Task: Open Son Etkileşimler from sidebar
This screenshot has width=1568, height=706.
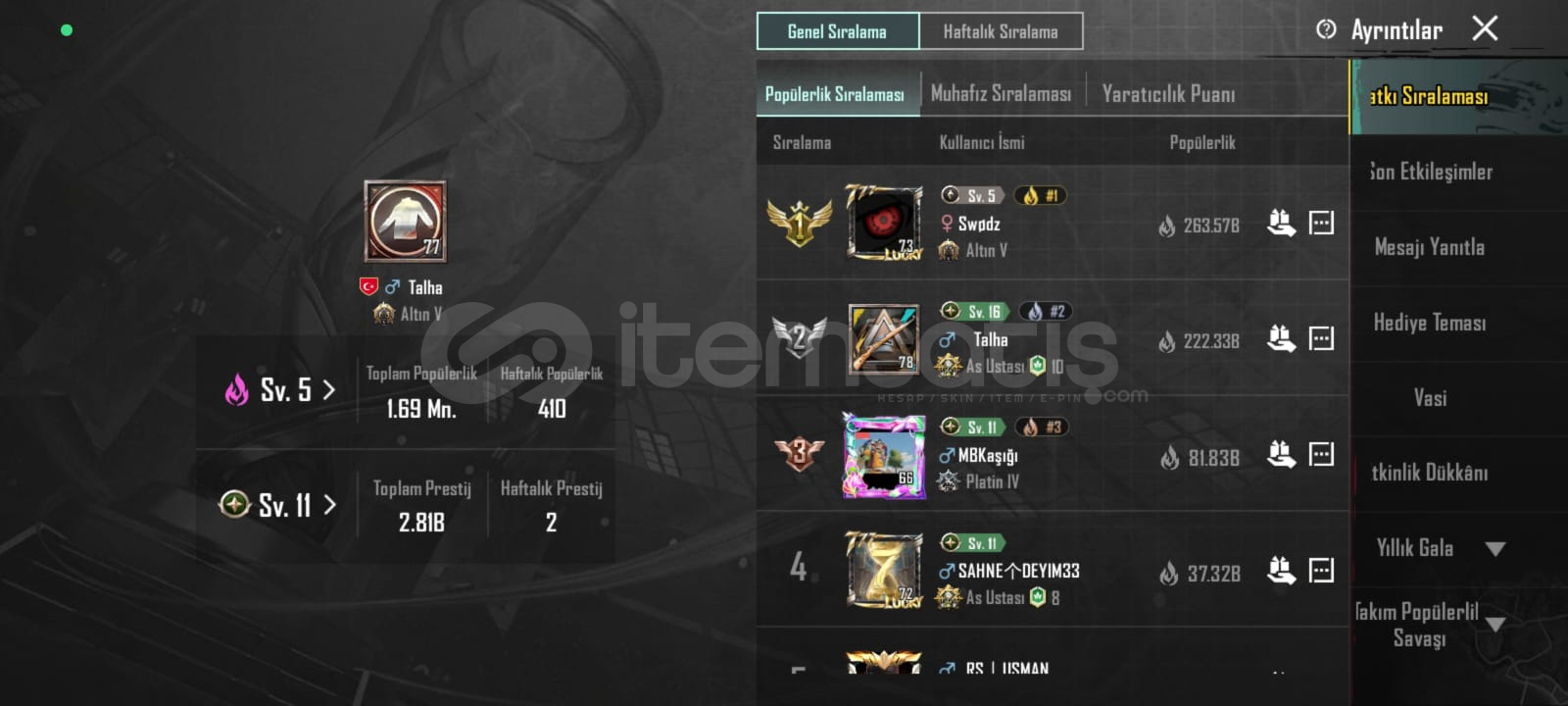Action: [1430, 172]
